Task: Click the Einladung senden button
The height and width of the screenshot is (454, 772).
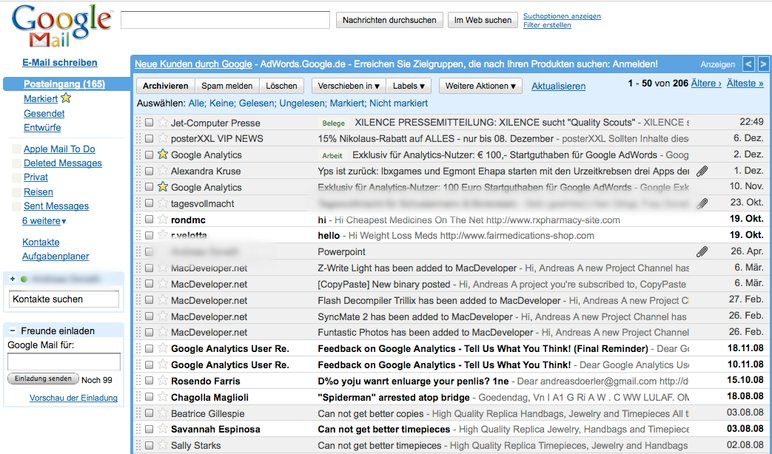Action: [43, 379]
